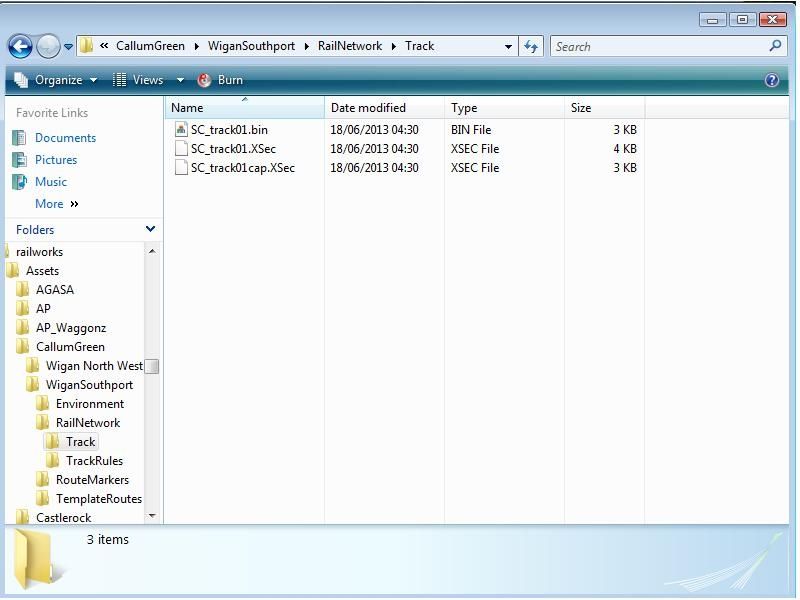Open the Help question mark icon
Viewport: 800px width, 600px height.
coord(771,80)
